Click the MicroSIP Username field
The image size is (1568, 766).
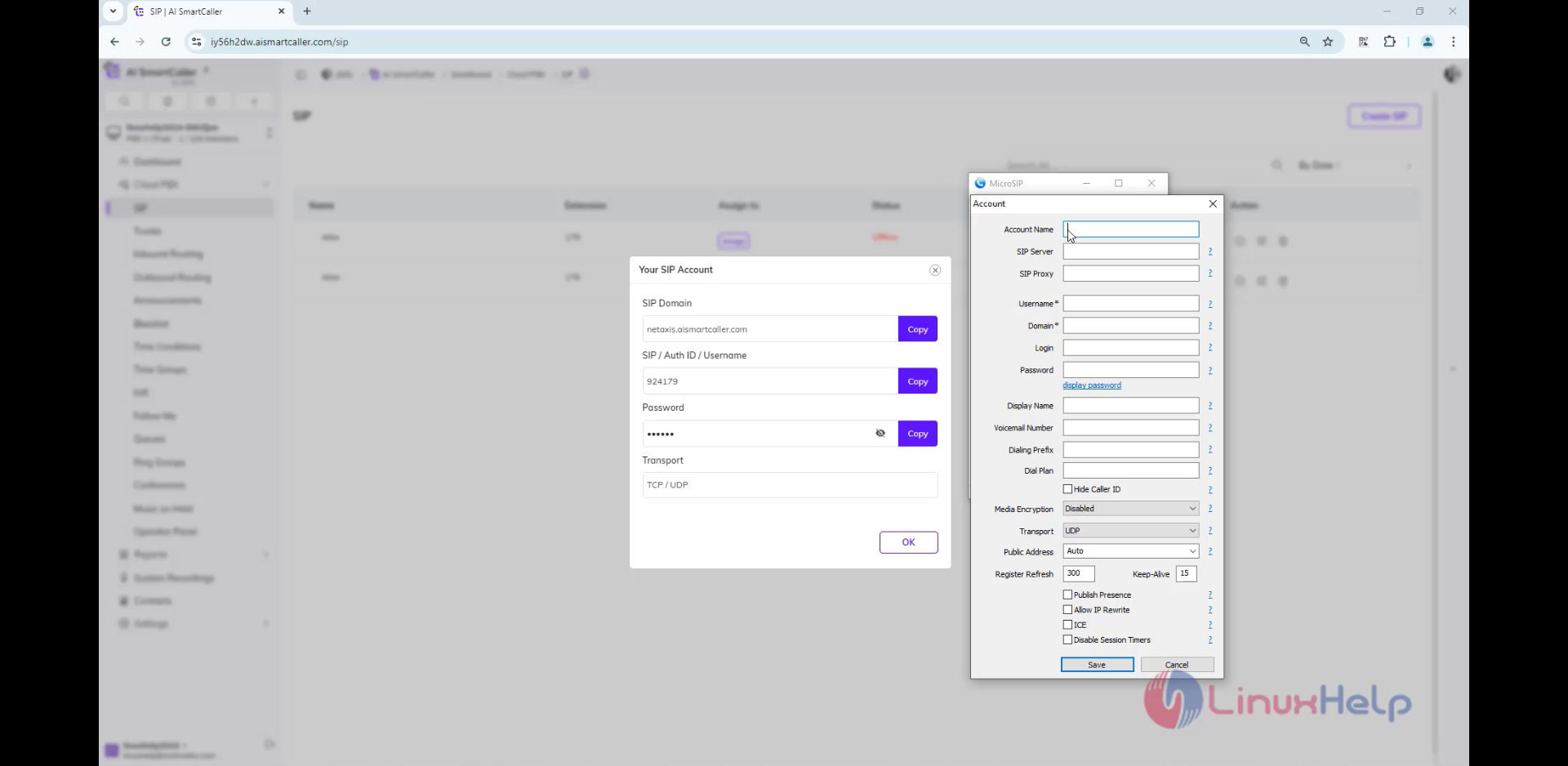click(x=1130, y=304)
